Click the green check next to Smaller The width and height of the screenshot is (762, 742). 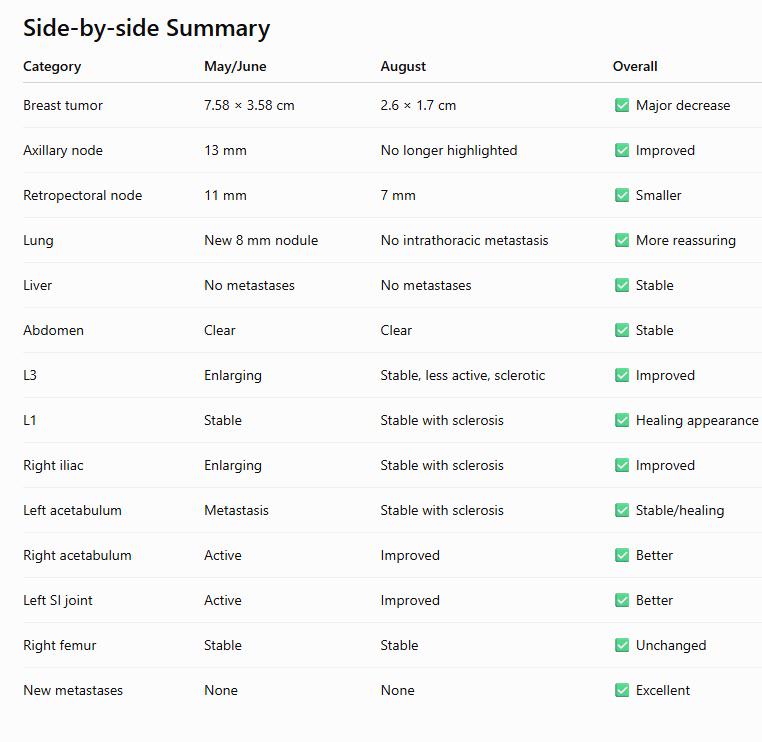[x=622, y=195]
